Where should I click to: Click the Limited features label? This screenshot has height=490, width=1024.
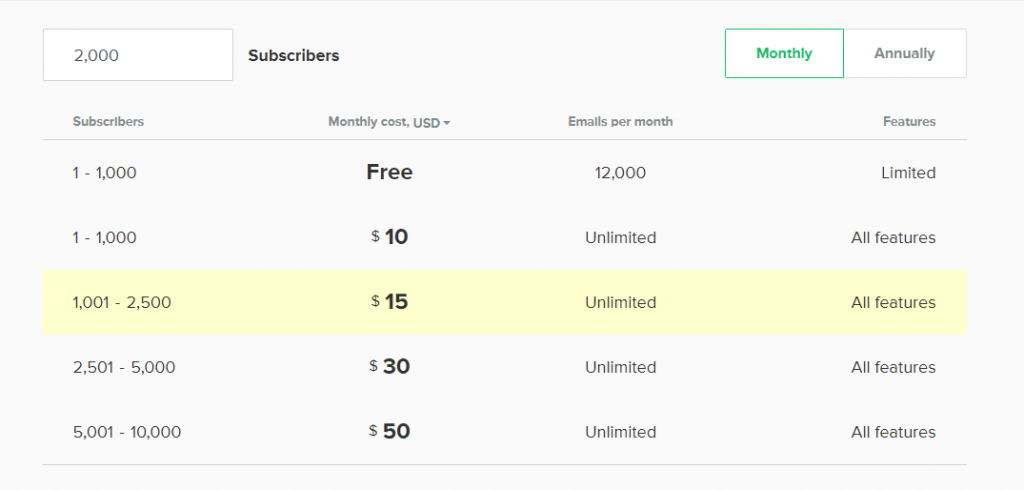(x=908, y=173)
